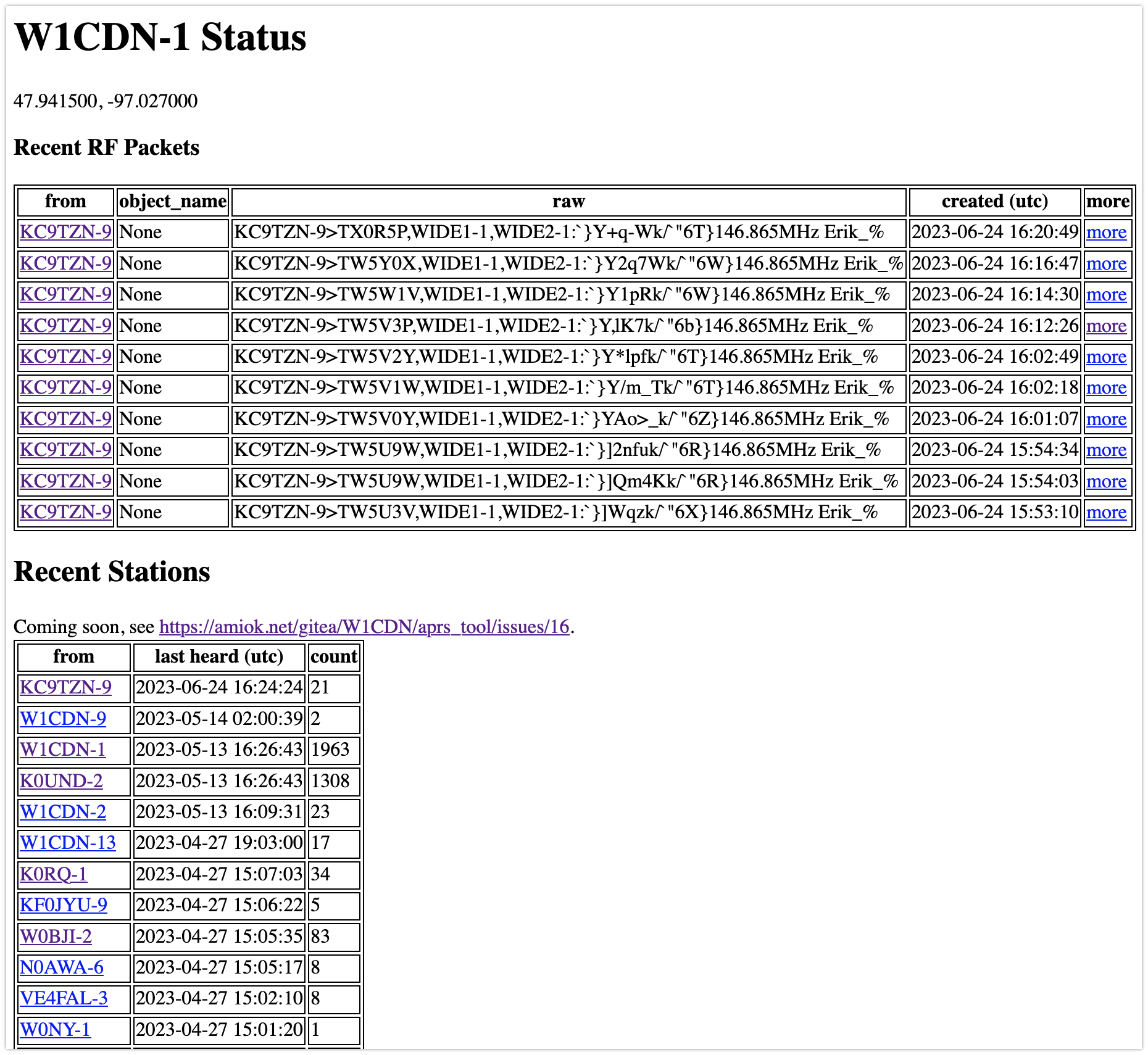Image resolution: width=1148 pixels, height=1055 pixels.
Task: Open the W1CDN-9 station link
Action: point(63,719)
